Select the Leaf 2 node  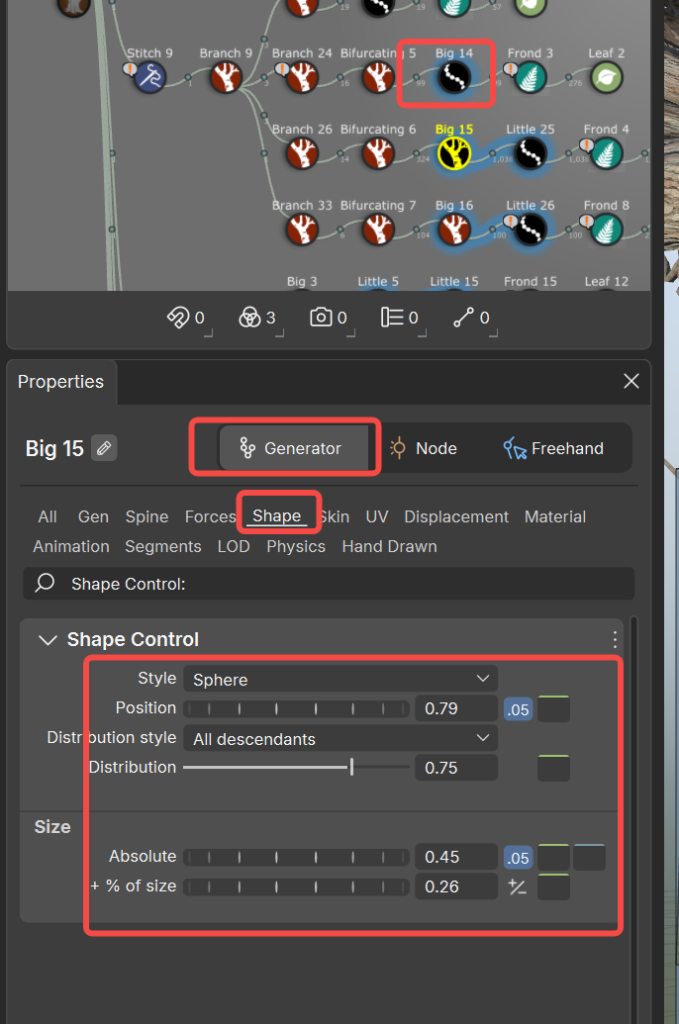tap(607, 77)
